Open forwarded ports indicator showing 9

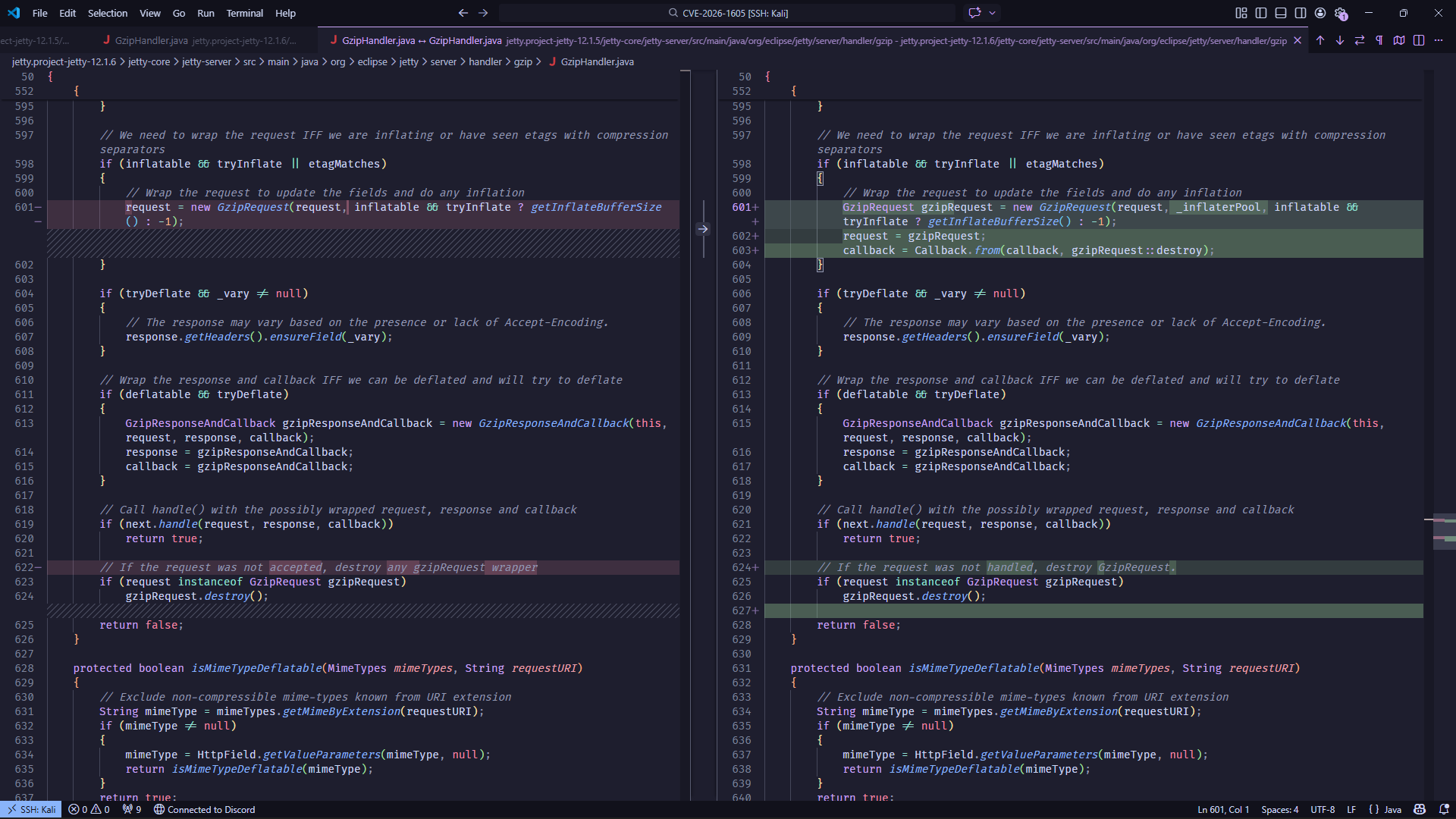tap(132, 809)
